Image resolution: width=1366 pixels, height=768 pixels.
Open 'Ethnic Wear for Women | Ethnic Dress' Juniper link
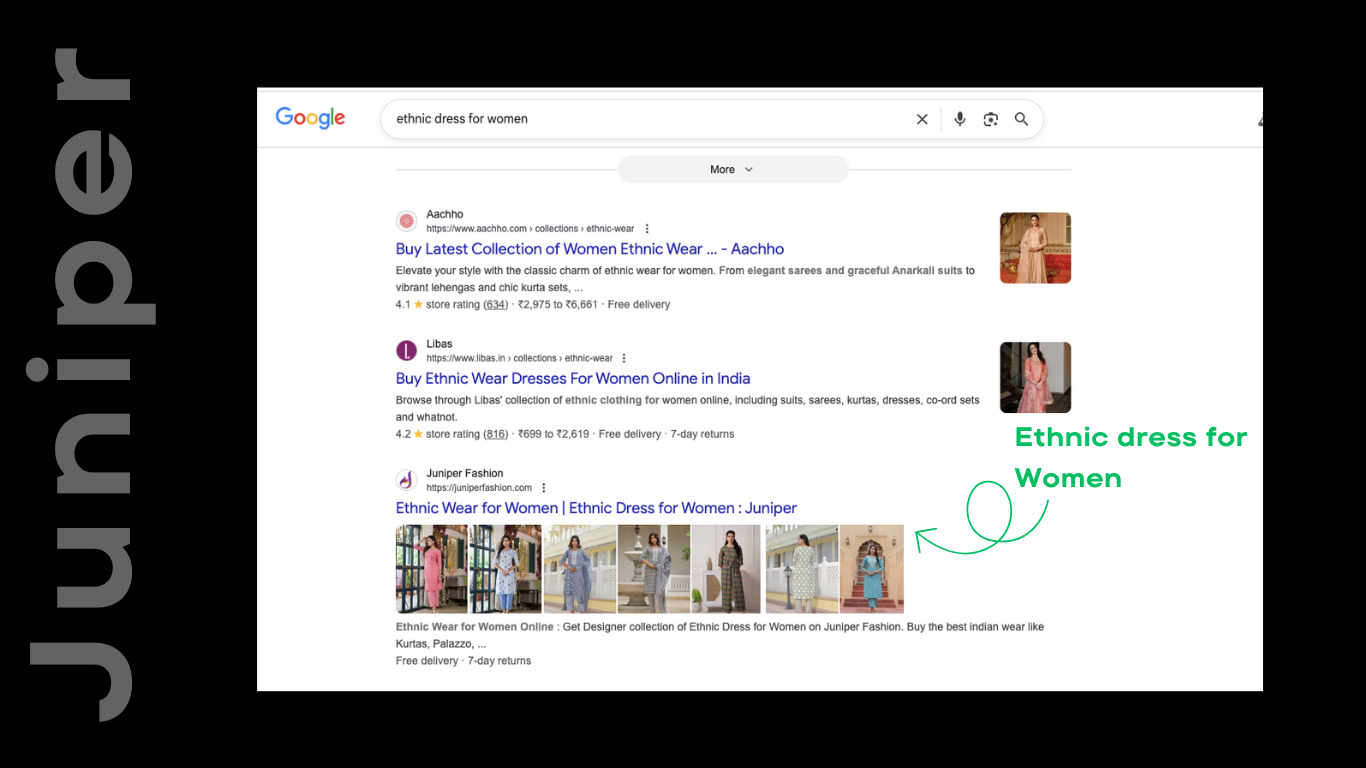[596, 508]
